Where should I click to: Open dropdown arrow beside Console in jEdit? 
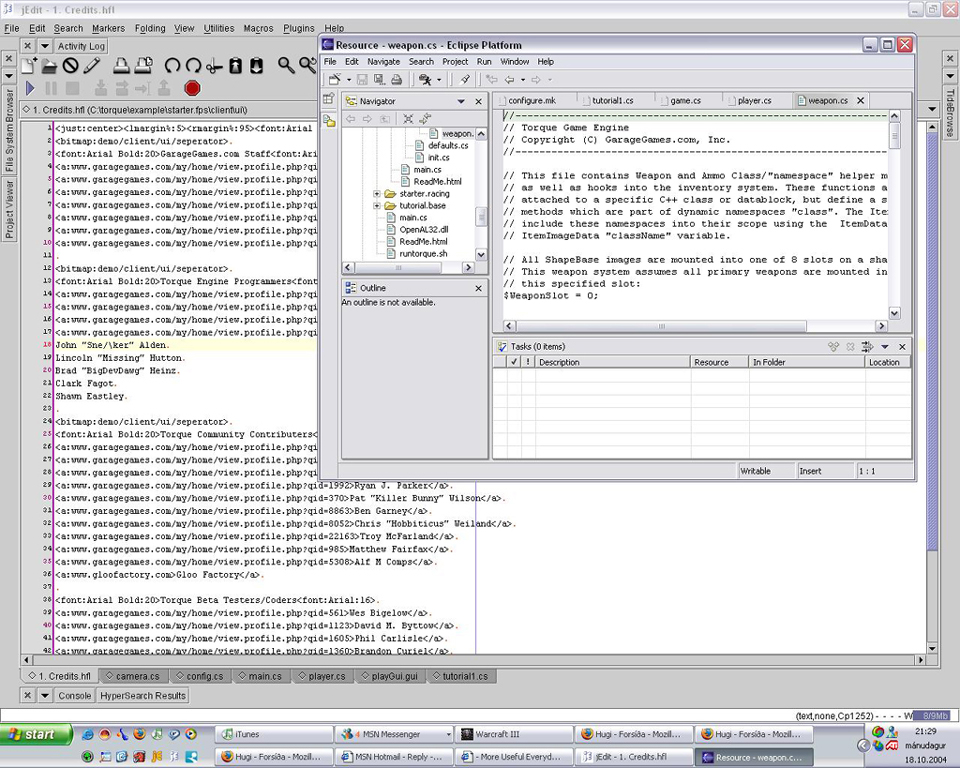[45, 696]
